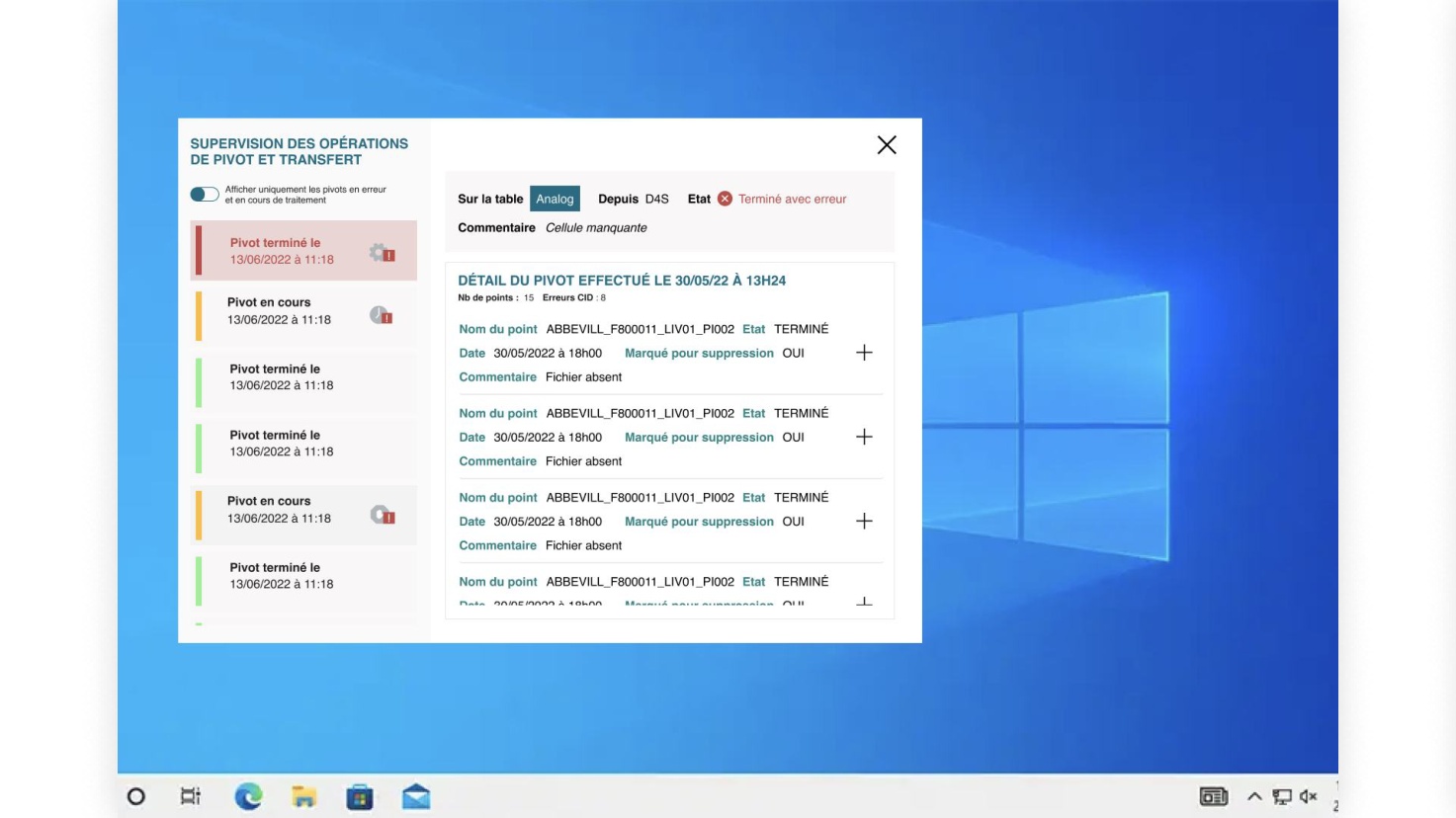Expand the first ABBEVILL point with plus
The image size is (1456, 818).
(x=864, y=353)
